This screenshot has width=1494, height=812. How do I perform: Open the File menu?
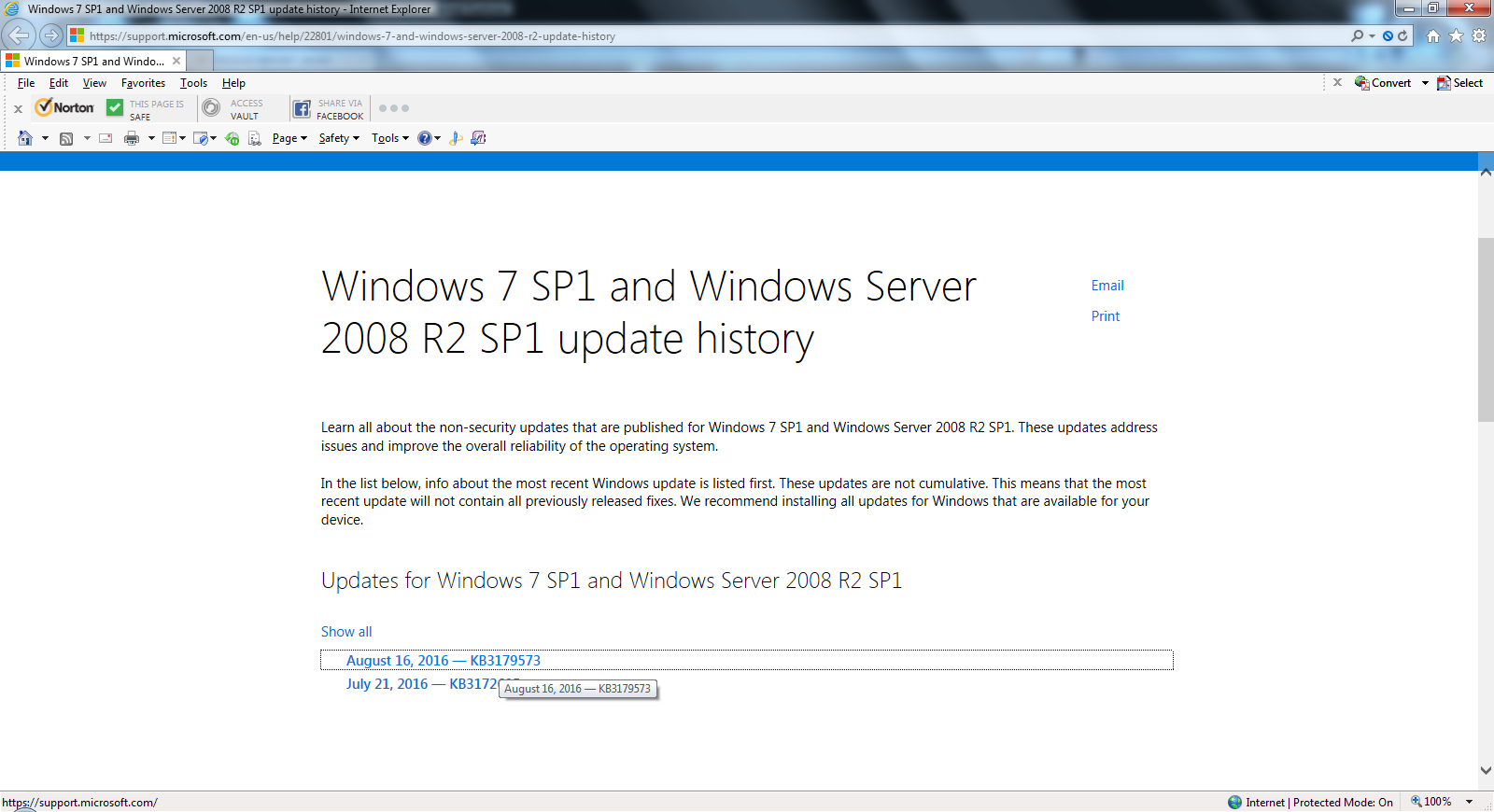pos(26,83)
